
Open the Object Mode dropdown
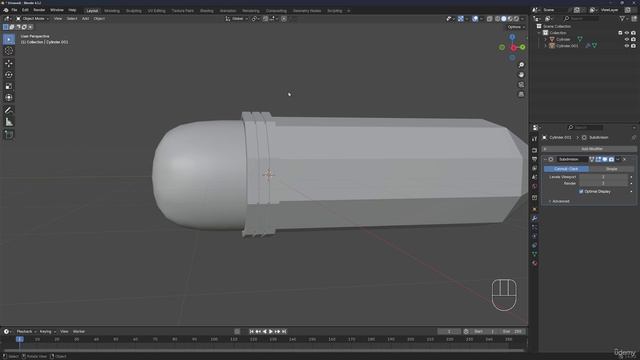pos(32,19)
